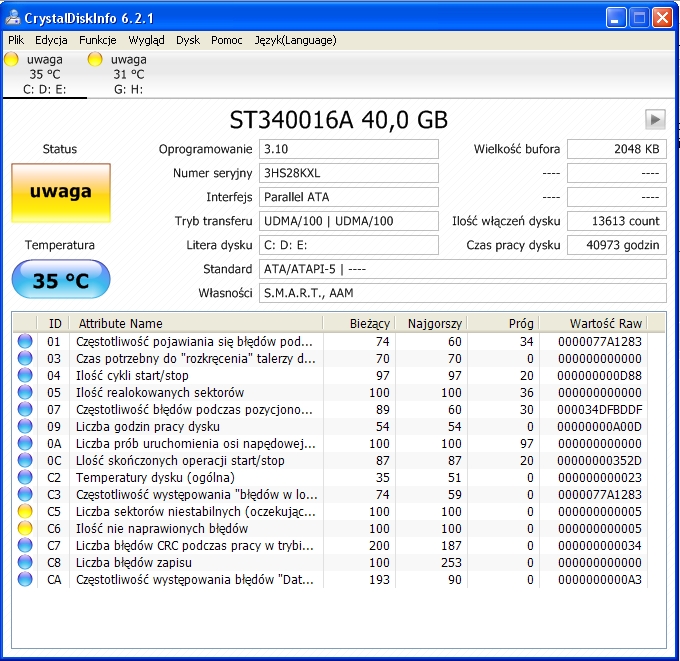
Task: Click blue status orb of attribute 0A
Action: 25,443
